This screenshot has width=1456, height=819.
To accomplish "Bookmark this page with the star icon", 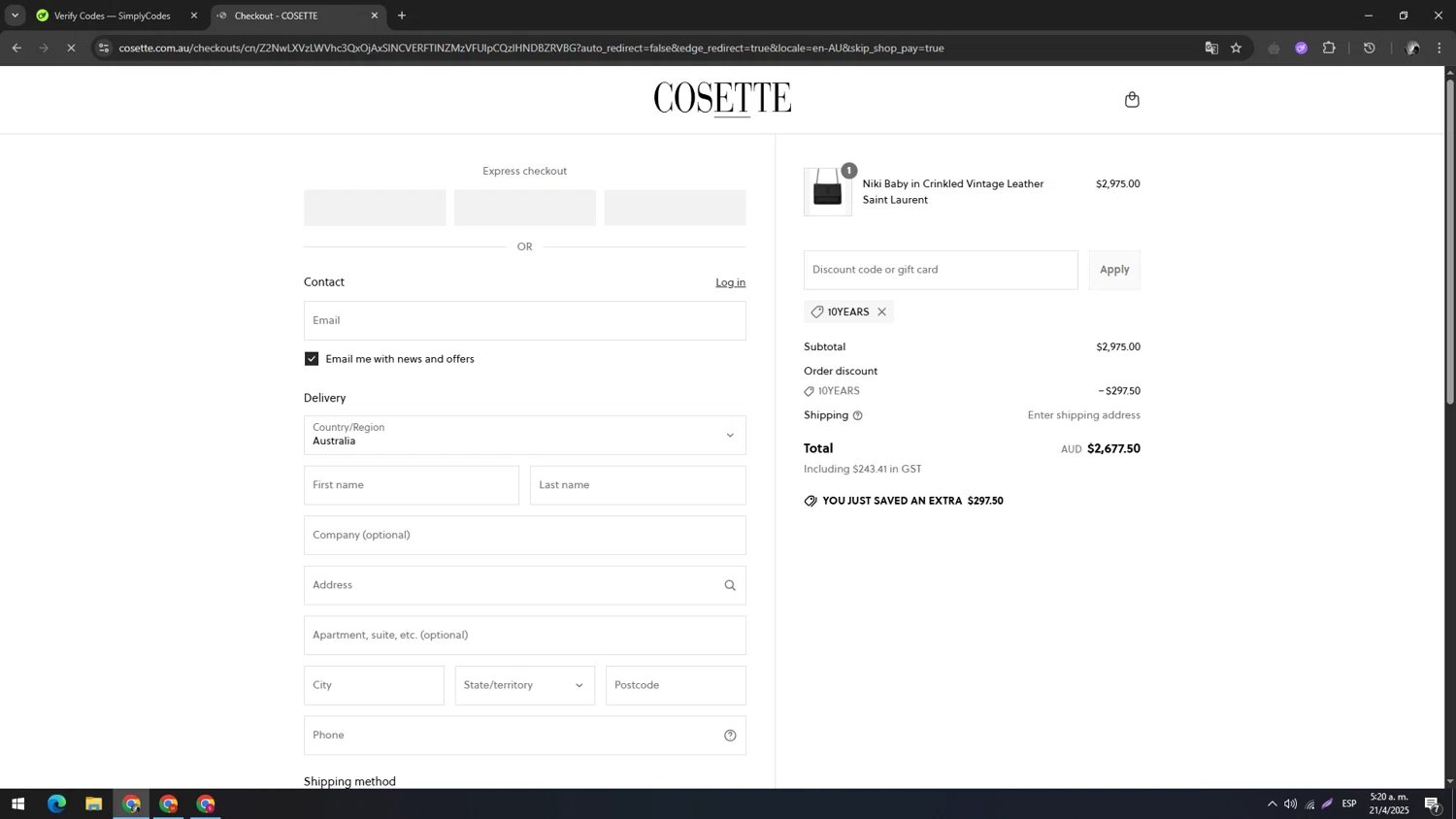I will (x=1237, y=48).
